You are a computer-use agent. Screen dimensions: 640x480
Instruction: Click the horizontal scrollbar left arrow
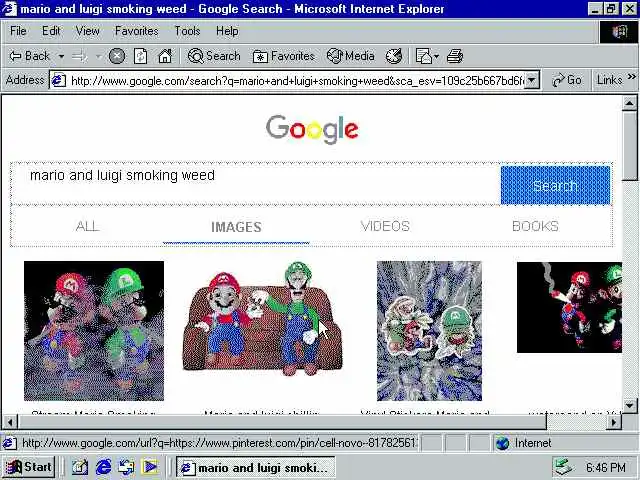10,422
